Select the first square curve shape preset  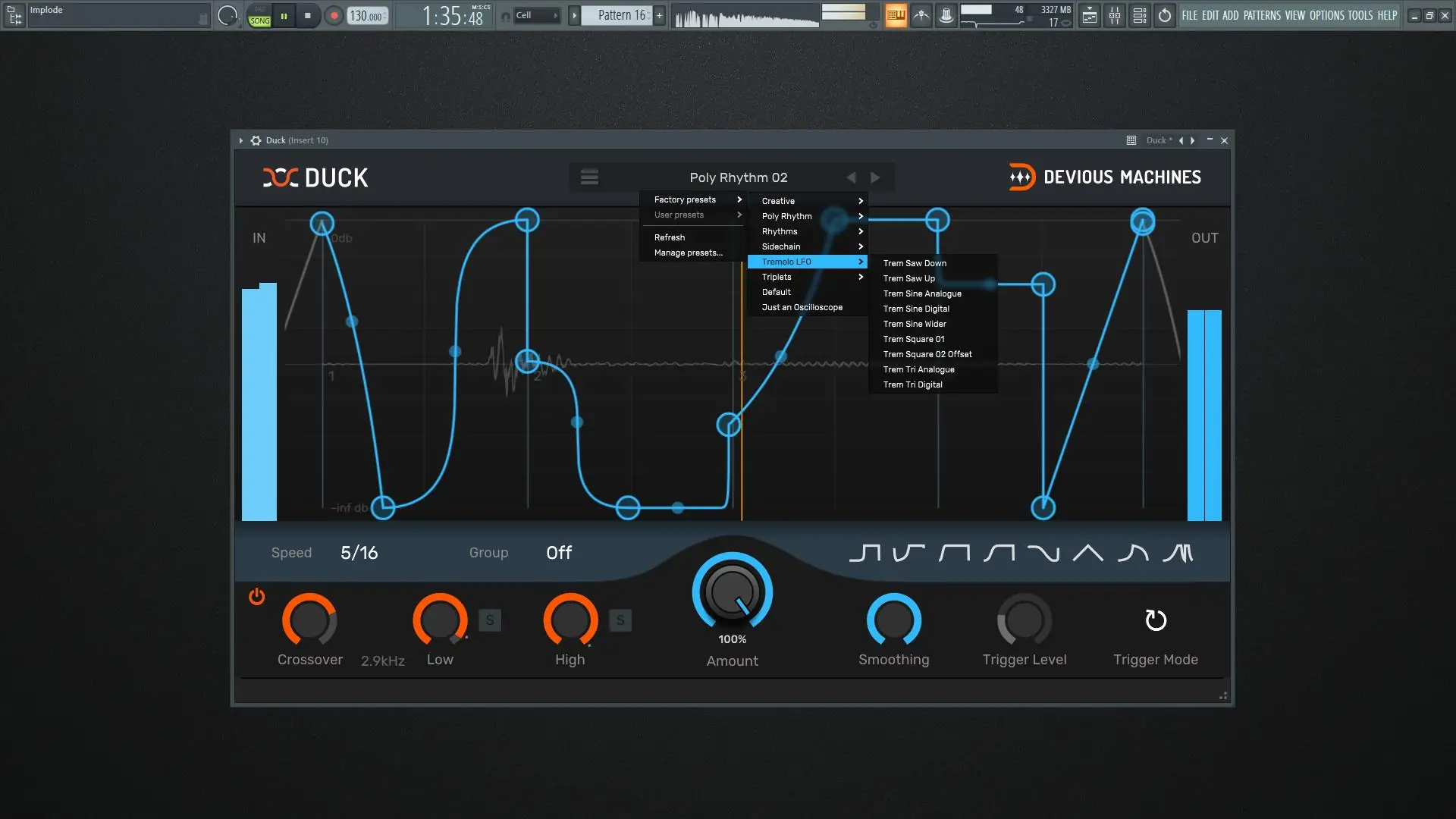[864, 553]
